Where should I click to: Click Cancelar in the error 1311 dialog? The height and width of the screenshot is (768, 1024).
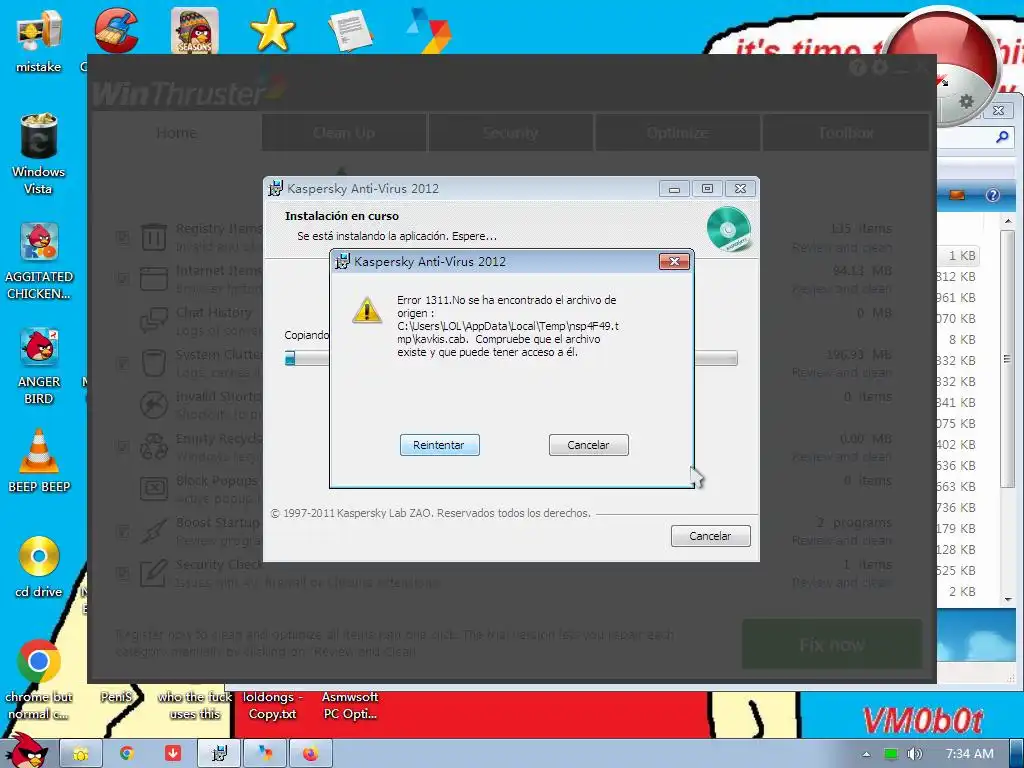coord(588,445)
